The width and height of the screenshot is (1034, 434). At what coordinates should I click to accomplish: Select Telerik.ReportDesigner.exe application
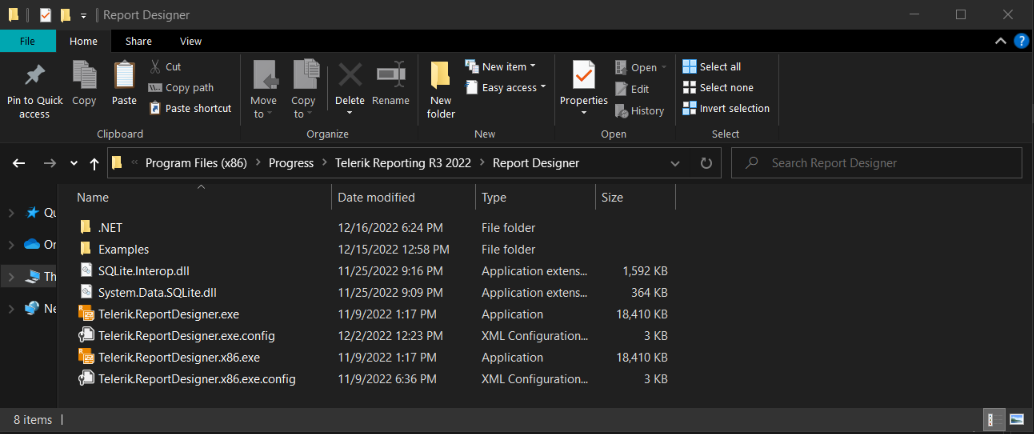click(x=373, y=314)
